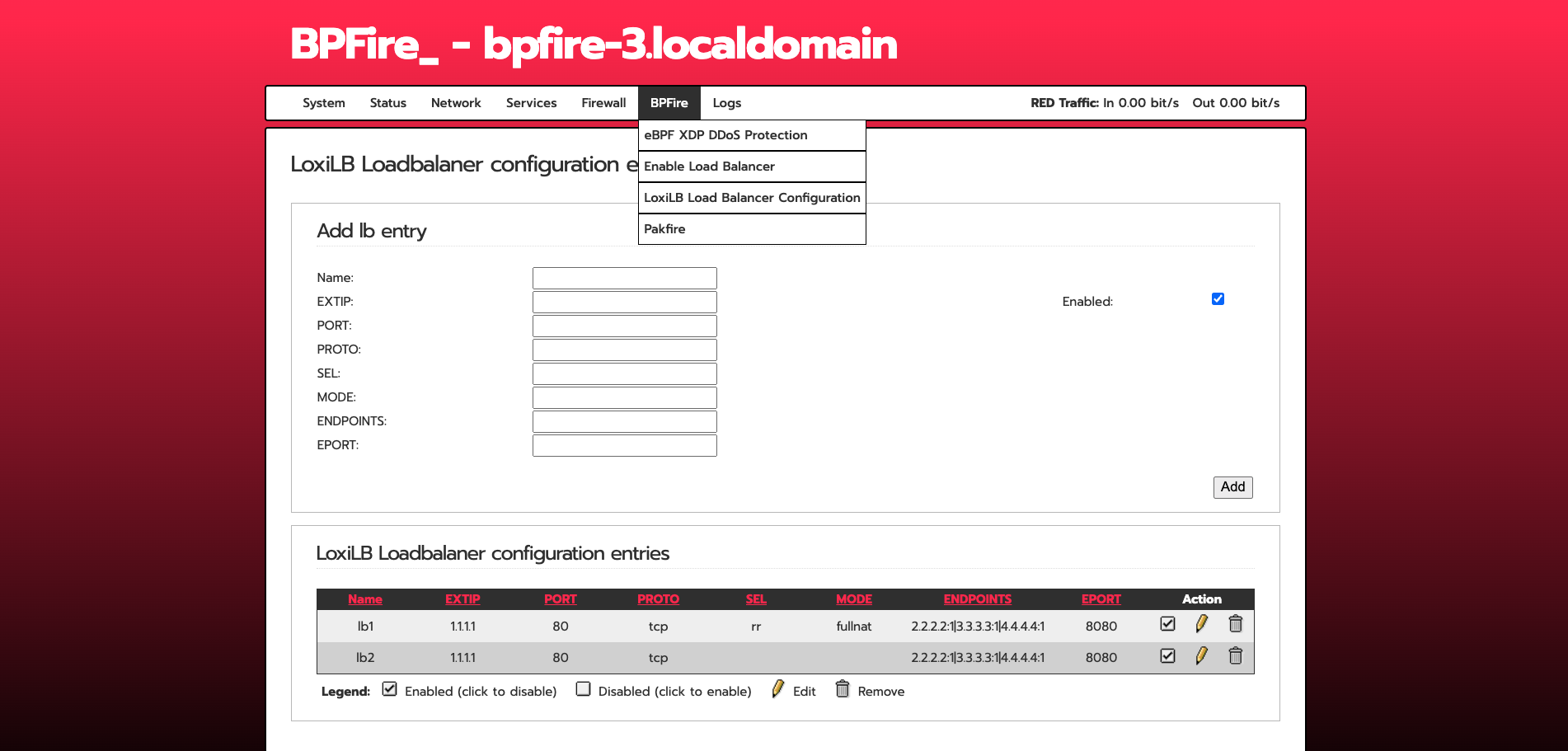Sort the table by the EXTIP column
This screenshot has height=751, width=1568.
coord(462,599)
